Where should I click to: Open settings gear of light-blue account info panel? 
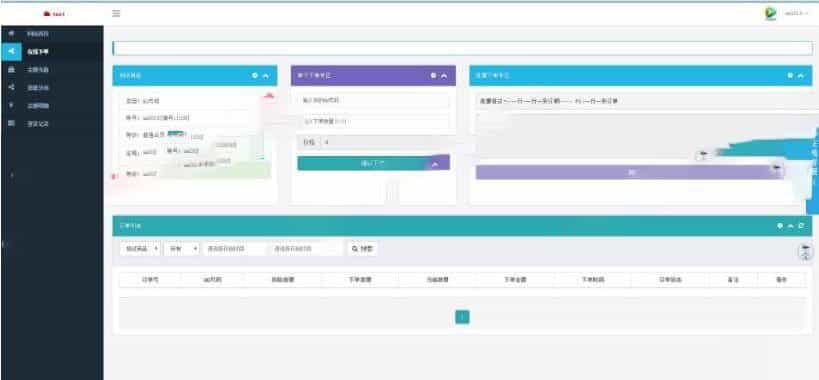tap(255, 76)
